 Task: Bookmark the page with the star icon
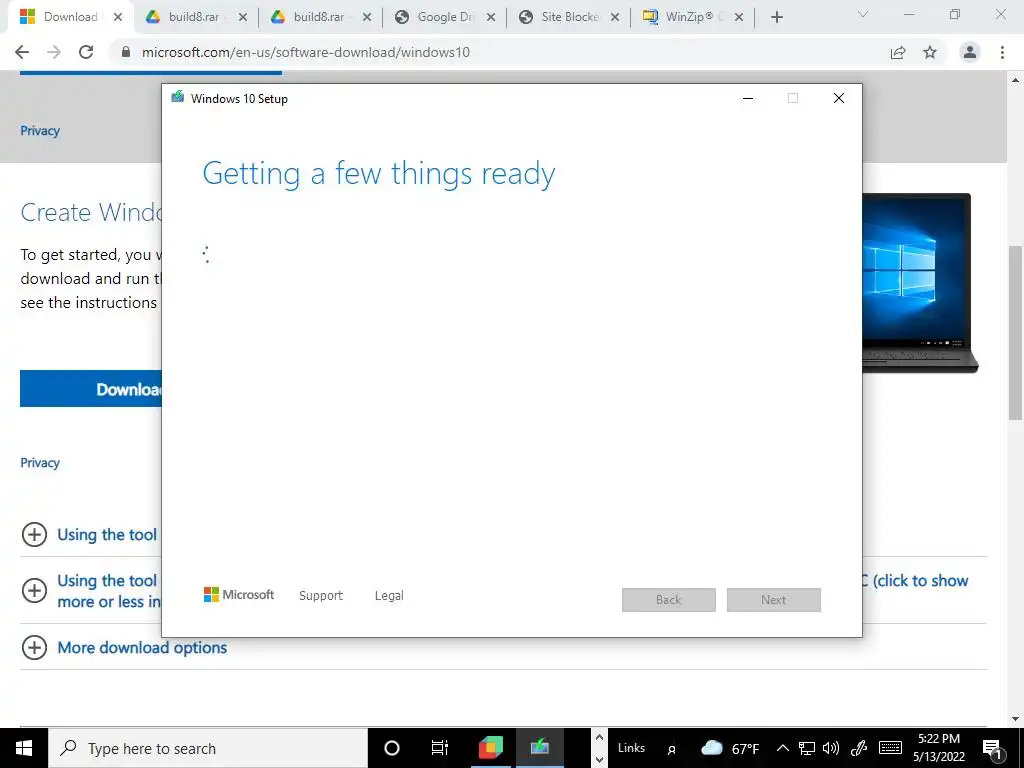coord(930,52)
